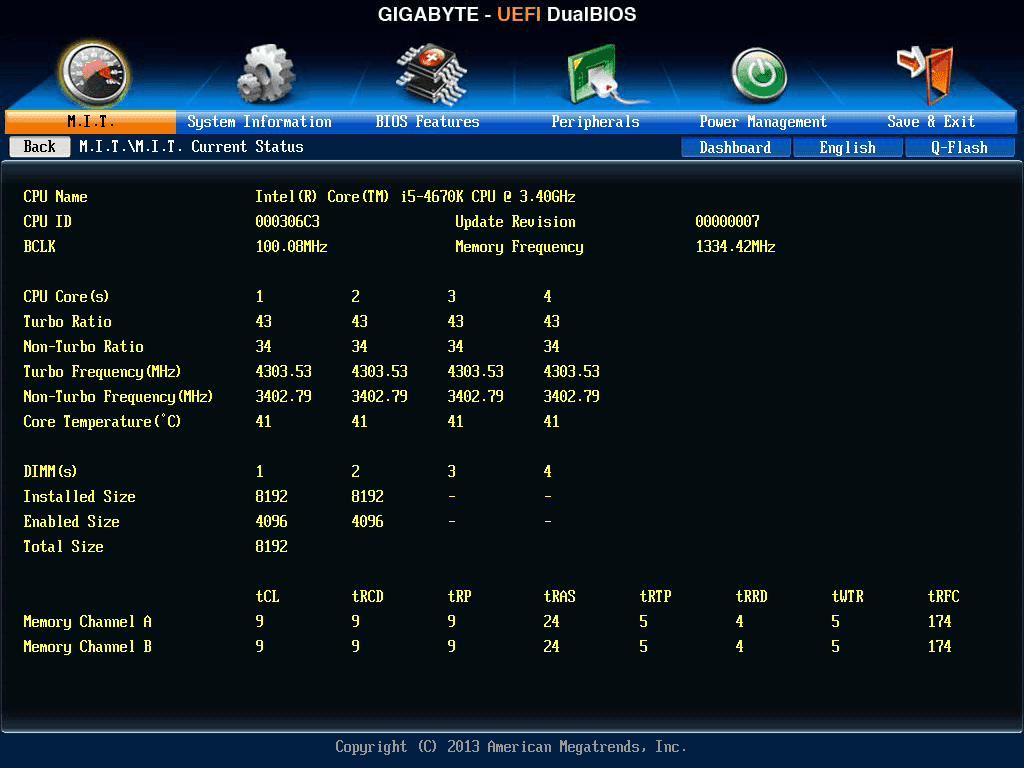1024x768 pixels.
Task: Click Memory Channel B tRAS value 24
Action: click(551, 647)
